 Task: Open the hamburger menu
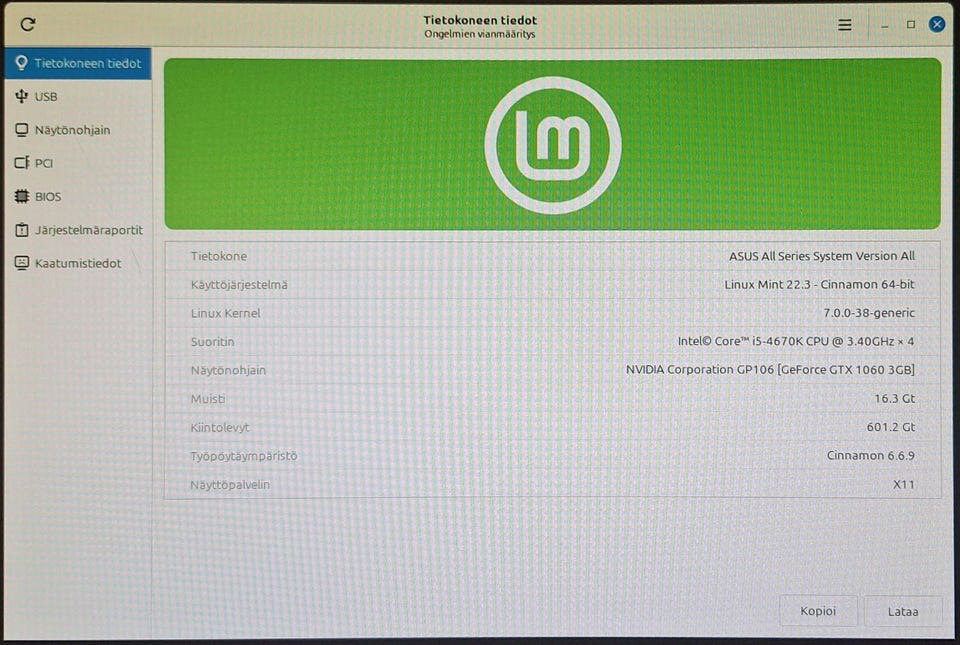[844, 24]
